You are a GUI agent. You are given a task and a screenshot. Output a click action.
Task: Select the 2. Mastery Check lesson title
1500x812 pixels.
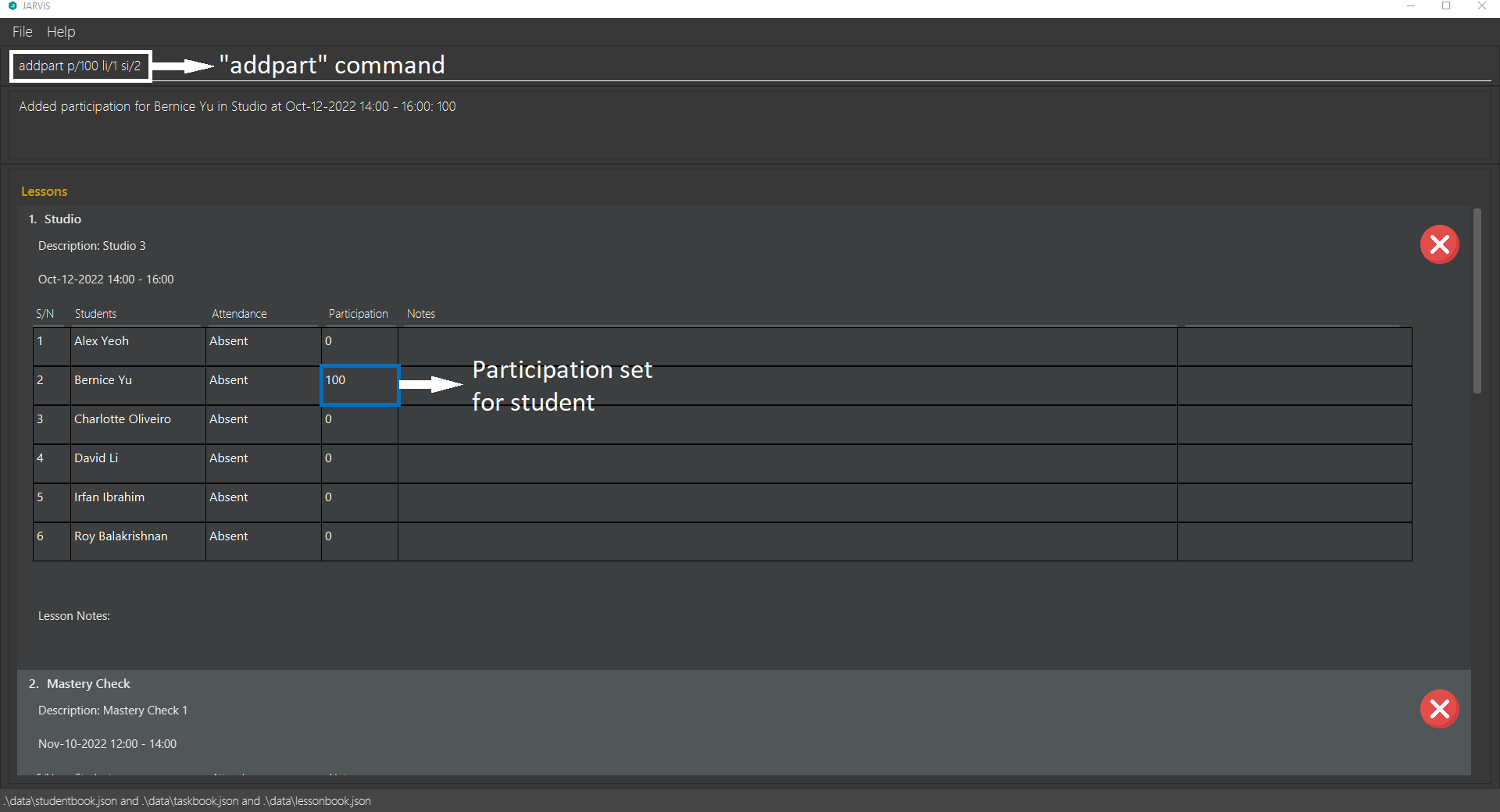click(x=80, y=684)
